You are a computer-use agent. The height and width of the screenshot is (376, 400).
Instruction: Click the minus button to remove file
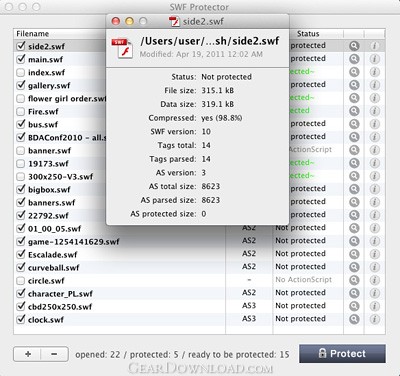click(54, 354)
